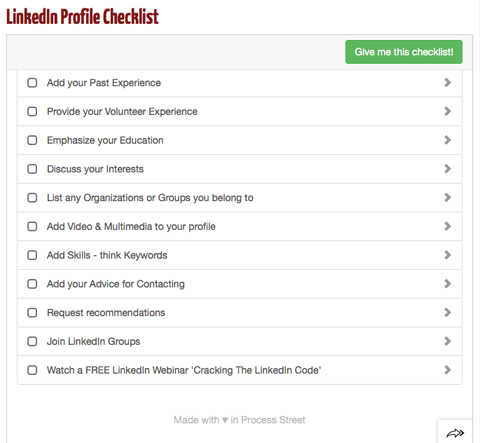Image resolution: width=480 pixels, height=443 pixels.
Task: Tick the Join LinkedIn Groups checkbox
Action: pyautogui.click(x=32, y=341)
